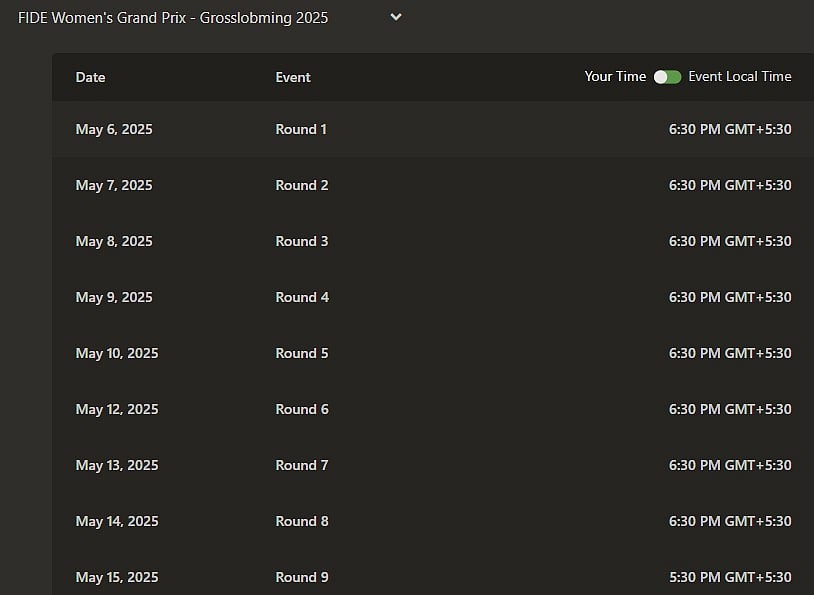This screenshot has height=595, width=814.
Task: Click Round 7 time 6:30 PM GMT+5:30
Action: click(x=730, y=466)
